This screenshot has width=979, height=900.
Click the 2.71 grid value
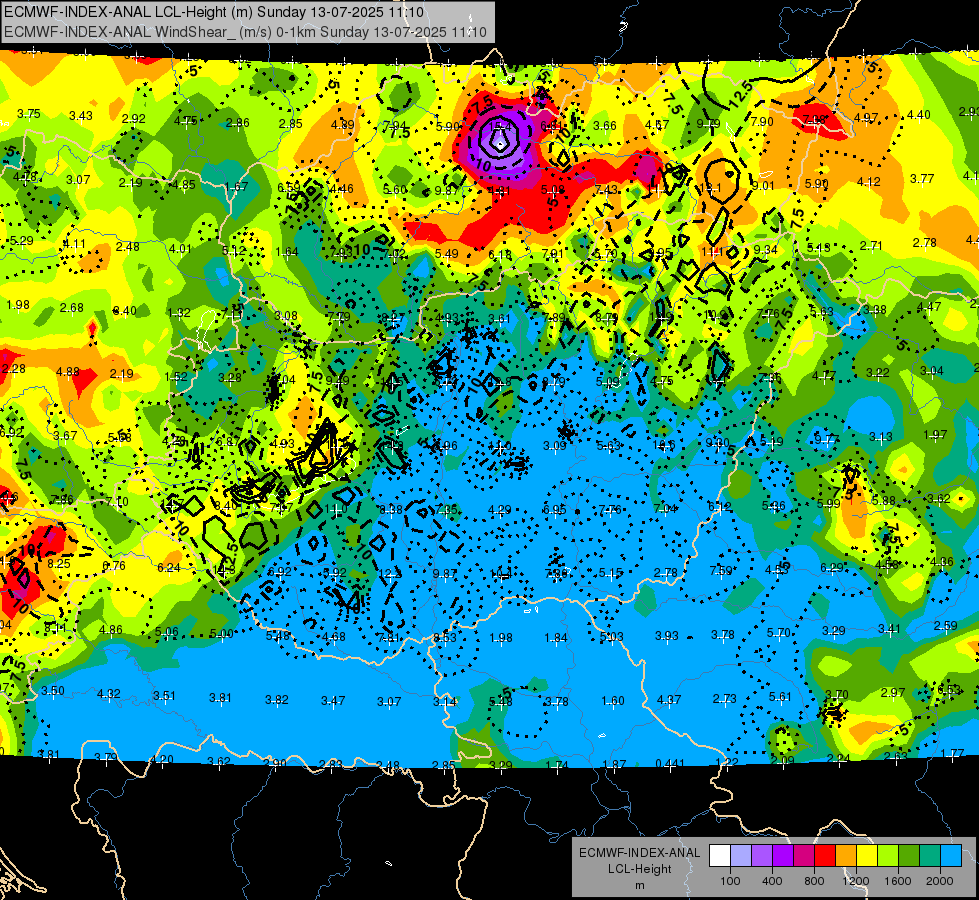(x=871, y=245)
